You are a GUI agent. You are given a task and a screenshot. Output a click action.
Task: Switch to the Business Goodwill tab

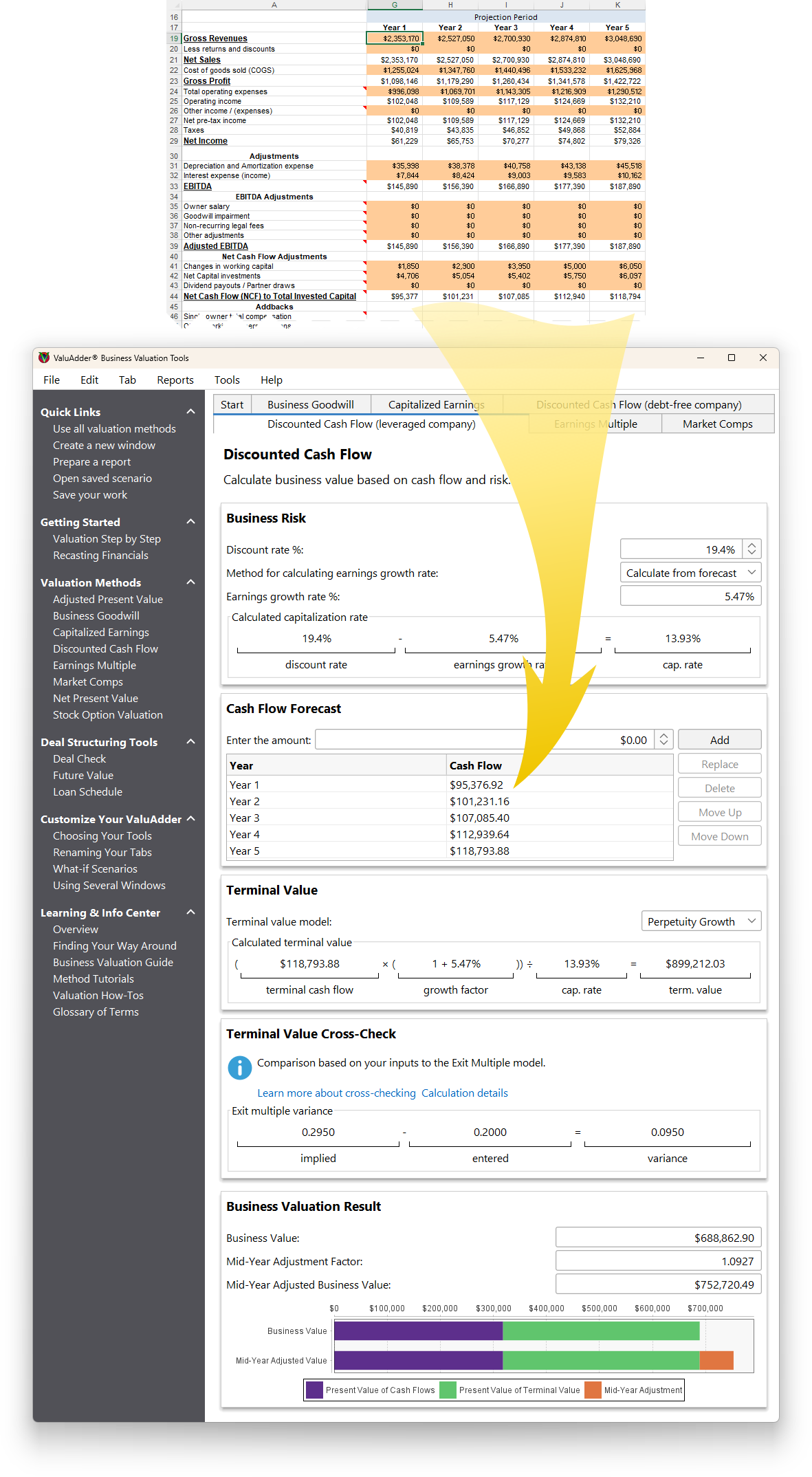pyautogui.click(x=311, y=404)
